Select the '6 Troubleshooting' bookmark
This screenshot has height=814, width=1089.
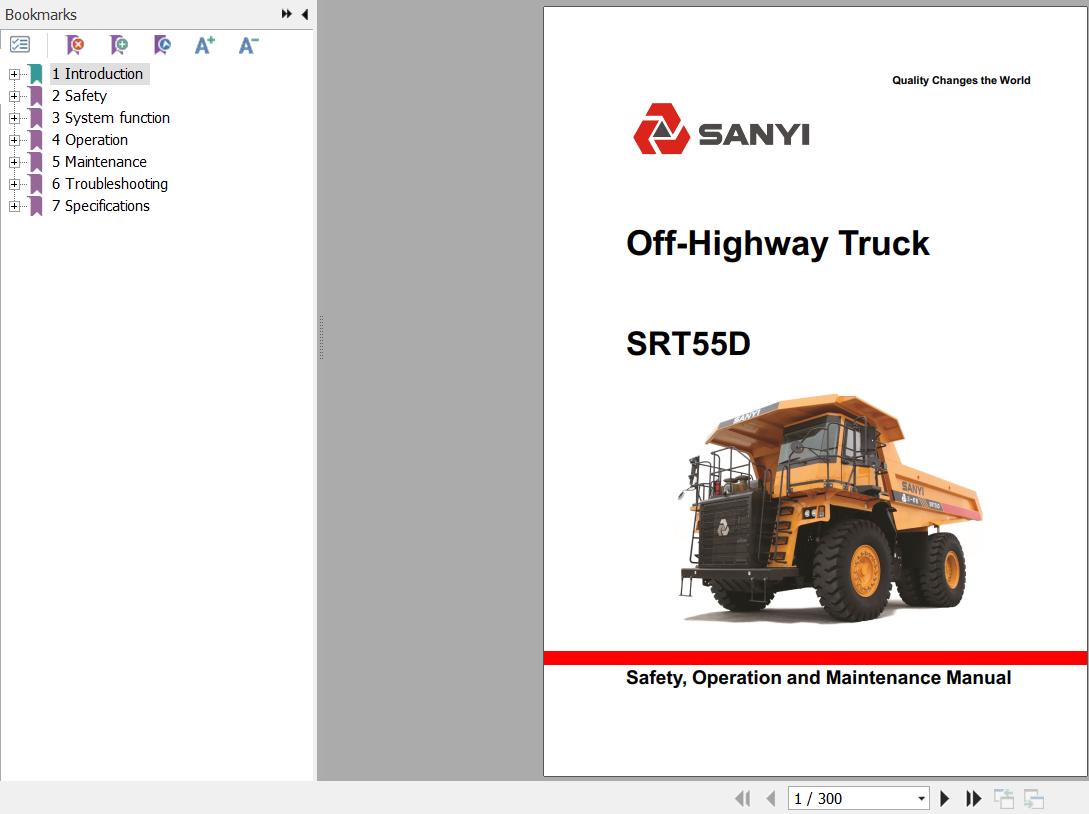click(x=110, y=184)
